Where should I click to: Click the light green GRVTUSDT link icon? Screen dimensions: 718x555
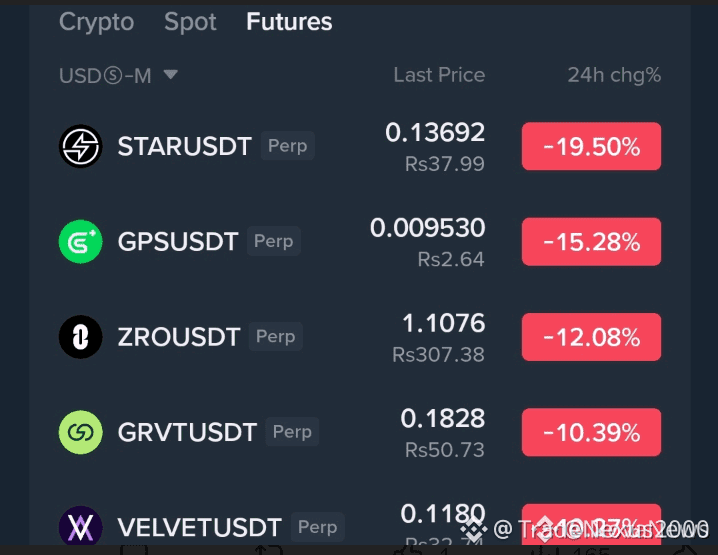tap(81, 432)
